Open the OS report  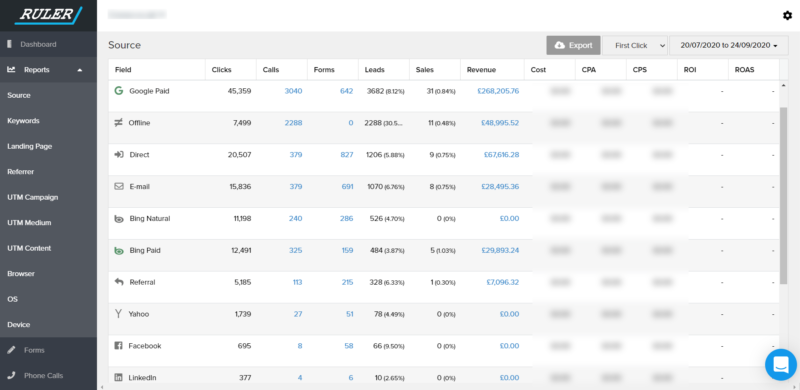pos(12,299)
